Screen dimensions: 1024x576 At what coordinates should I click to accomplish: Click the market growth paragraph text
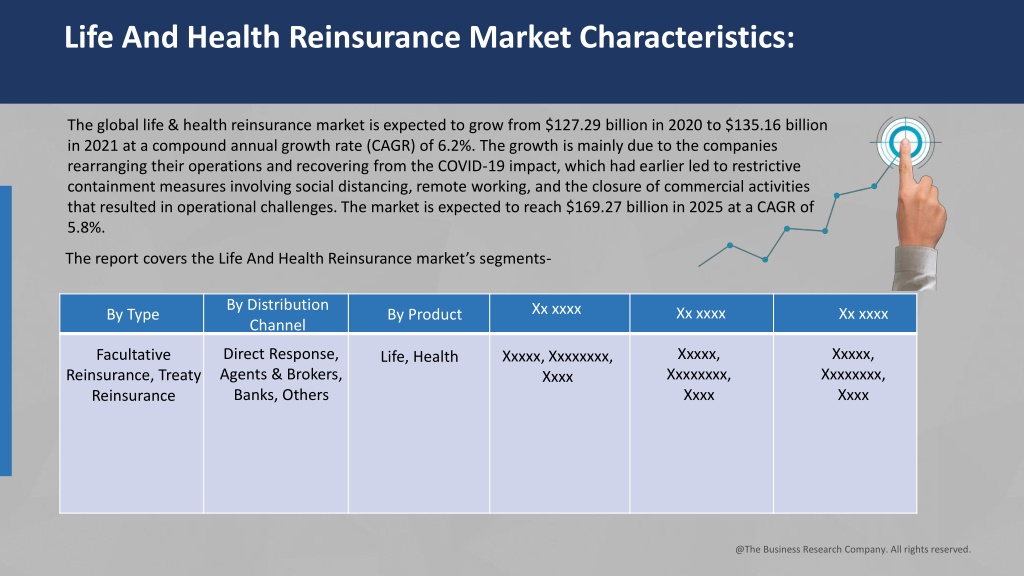447,176
